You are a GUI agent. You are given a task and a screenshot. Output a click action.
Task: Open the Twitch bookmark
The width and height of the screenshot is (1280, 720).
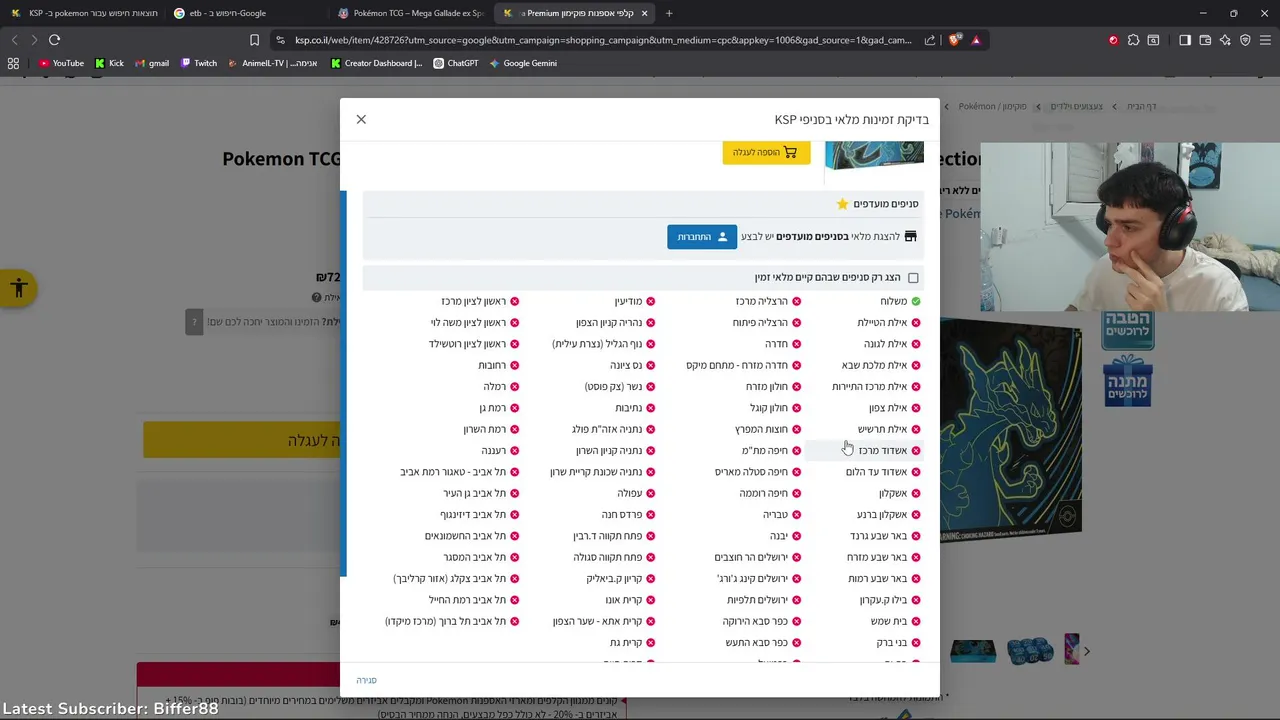pyautogui.click(x=198, y=63)
